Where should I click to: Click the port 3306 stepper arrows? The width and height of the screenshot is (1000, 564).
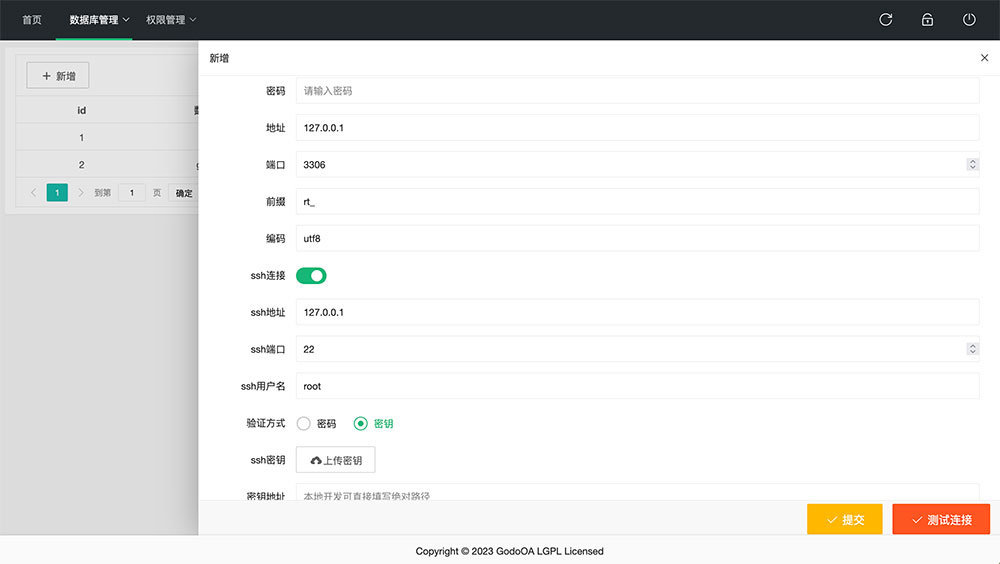coord(972,165)
